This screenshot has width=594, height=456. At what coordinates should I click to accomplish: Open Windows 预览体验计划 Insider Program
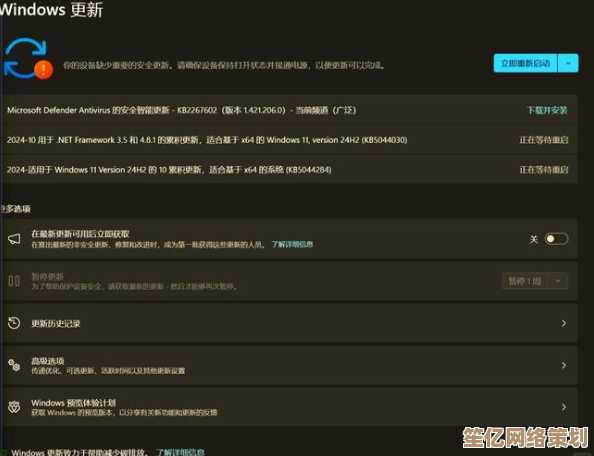289,407
